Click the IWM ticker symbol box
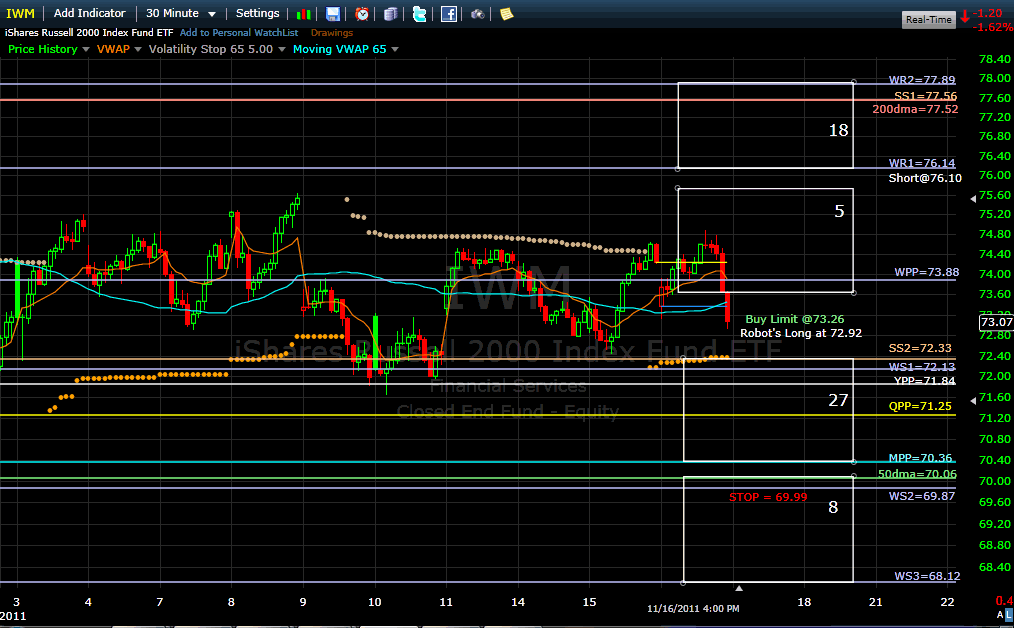The image size is (1014, 628). coord(20,14)
